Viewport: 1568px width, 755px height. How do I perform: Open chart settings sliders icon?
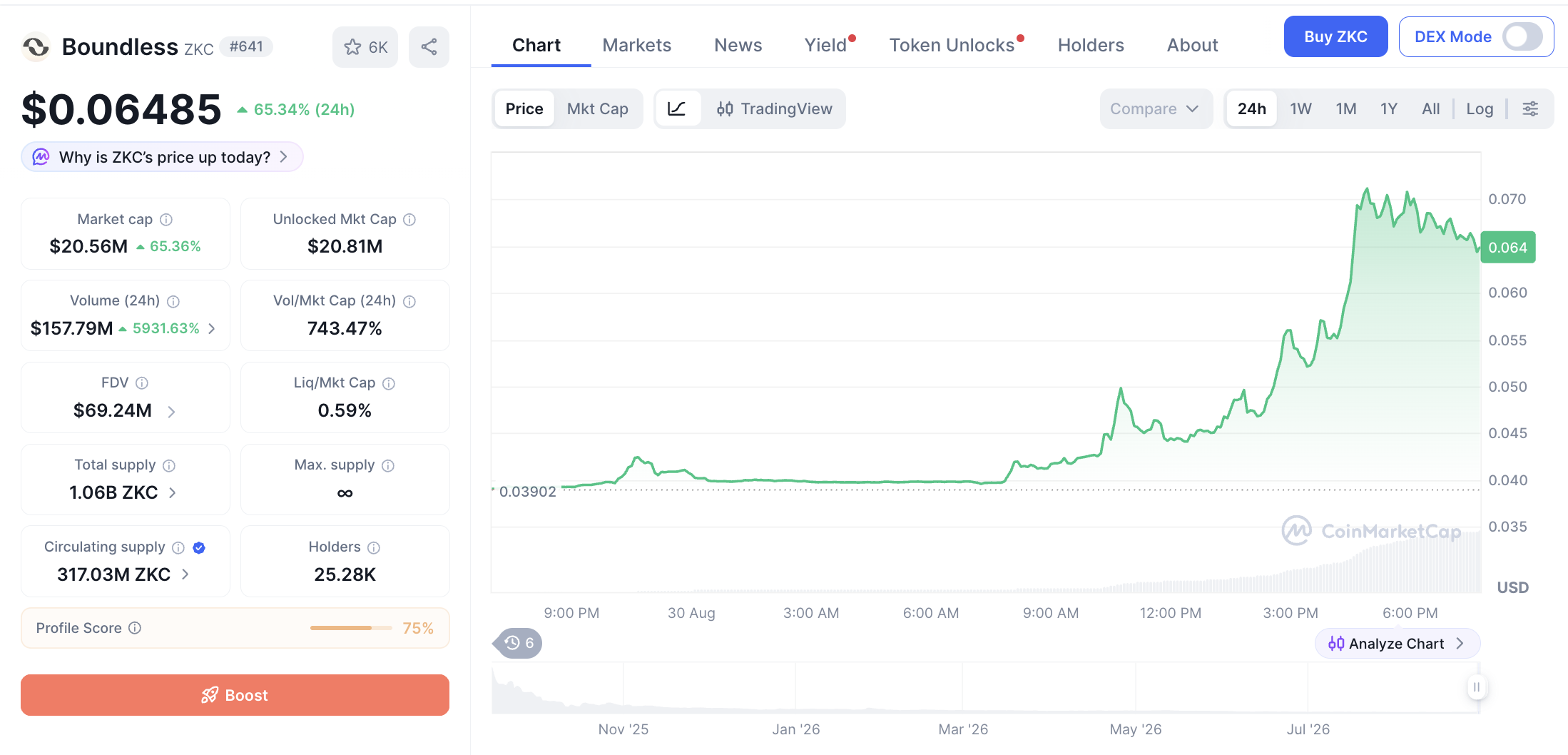click(x=1530, y=108)
